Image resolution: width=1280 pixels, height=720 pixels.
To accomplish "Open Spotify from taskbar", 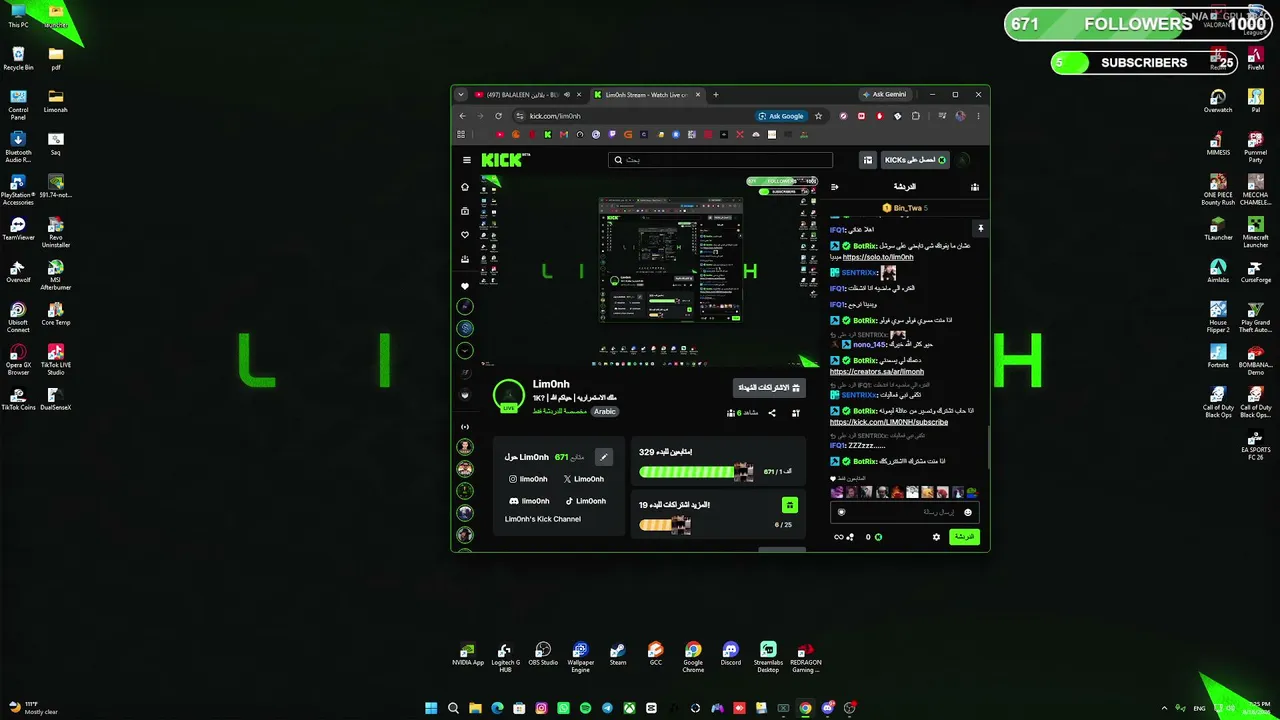I will (585, 708).
